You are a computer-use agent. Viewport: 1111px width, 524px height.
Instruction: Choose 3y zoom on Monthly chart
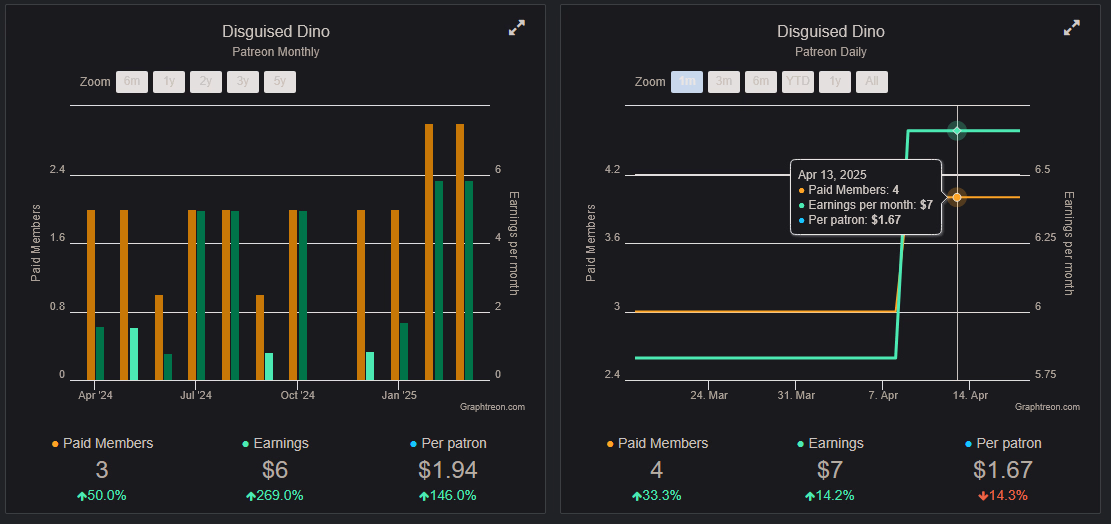[x=243, y=82]
